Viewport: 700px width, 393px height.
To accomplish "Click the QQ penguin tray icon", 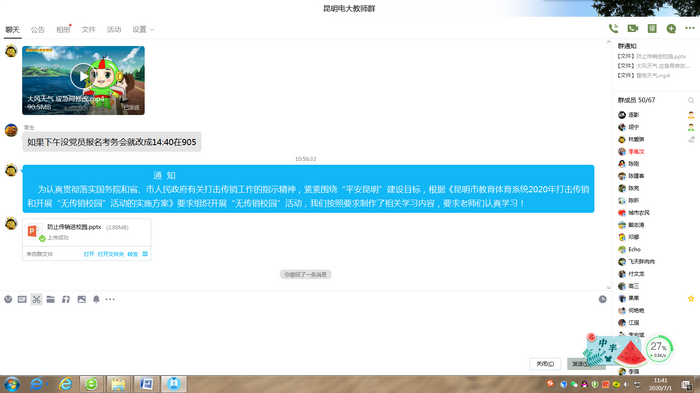I will point(584,384).
